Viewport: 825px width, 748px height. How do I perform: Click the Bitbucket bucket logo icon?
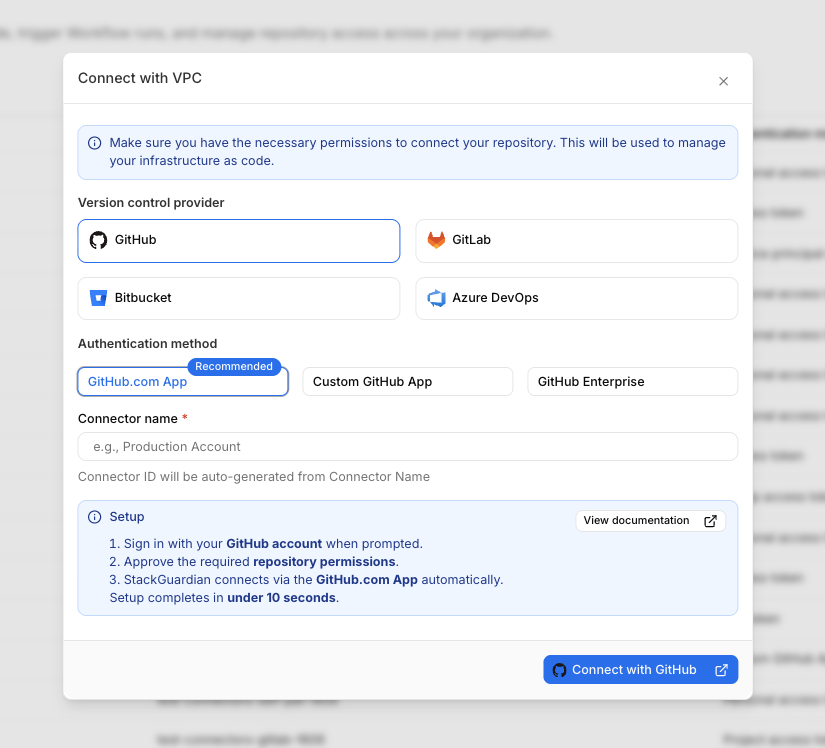[98, 298]
